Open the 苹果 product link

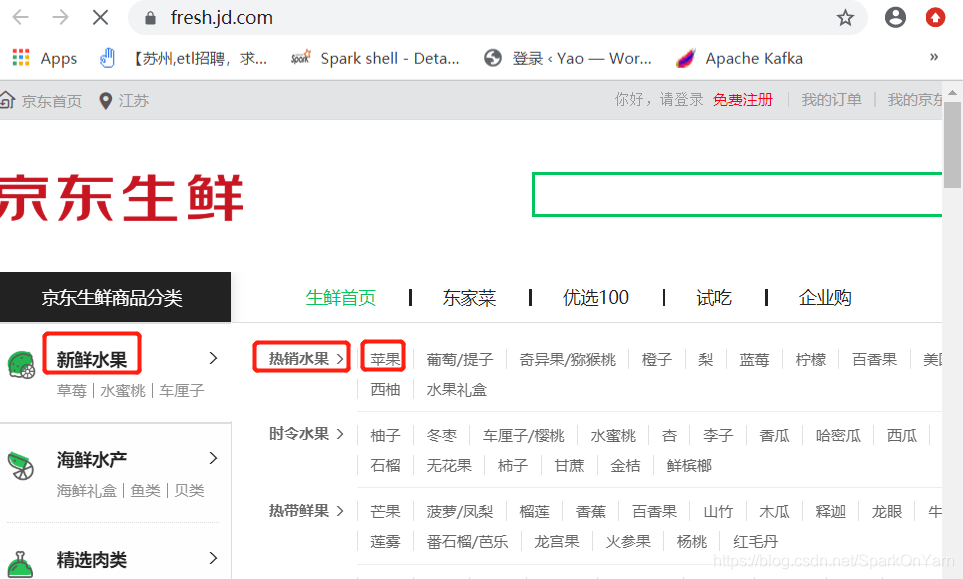pyautogui.click(x=383, y=359)
